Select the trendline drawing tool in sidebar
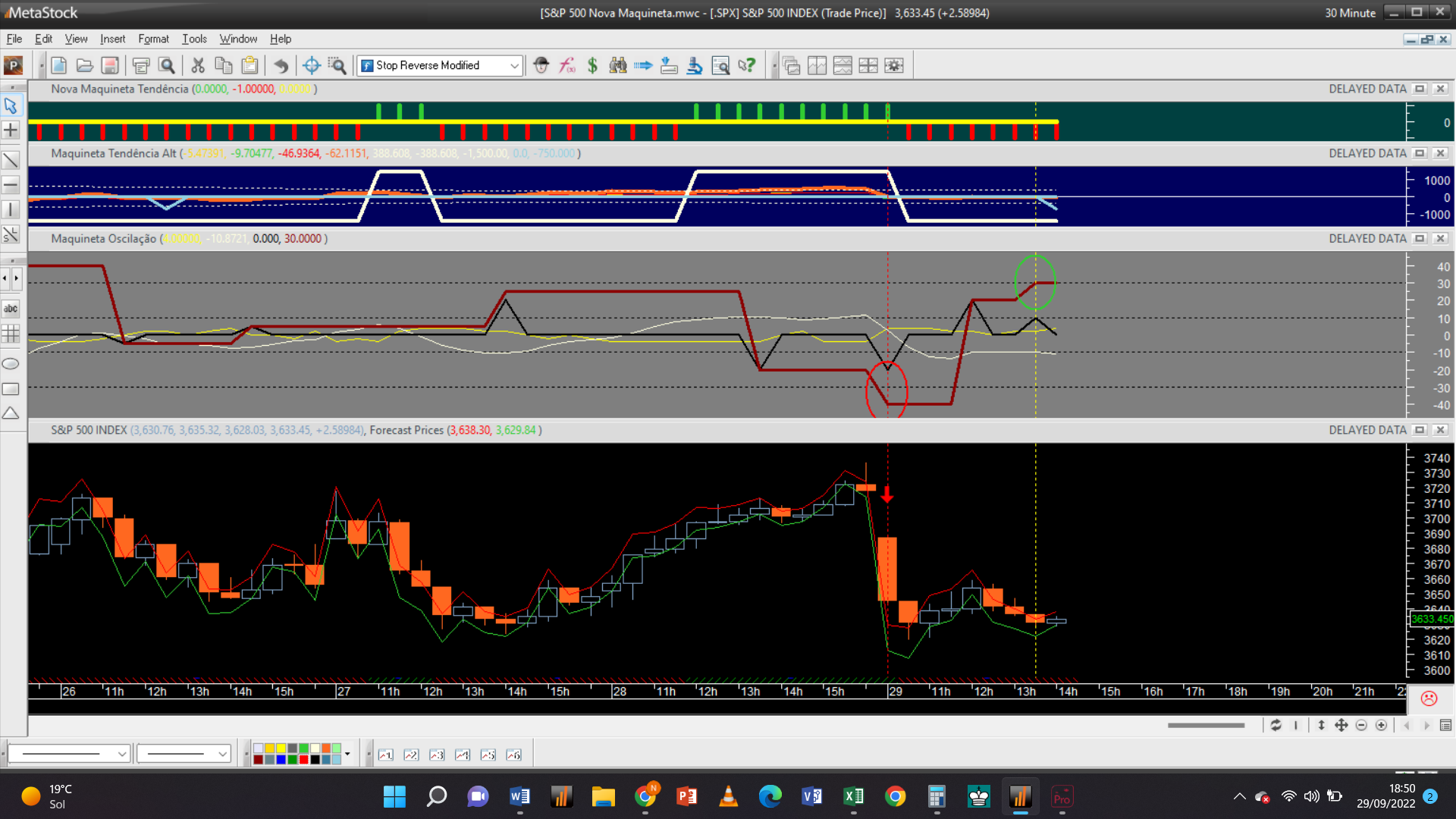 coord(11,160)
